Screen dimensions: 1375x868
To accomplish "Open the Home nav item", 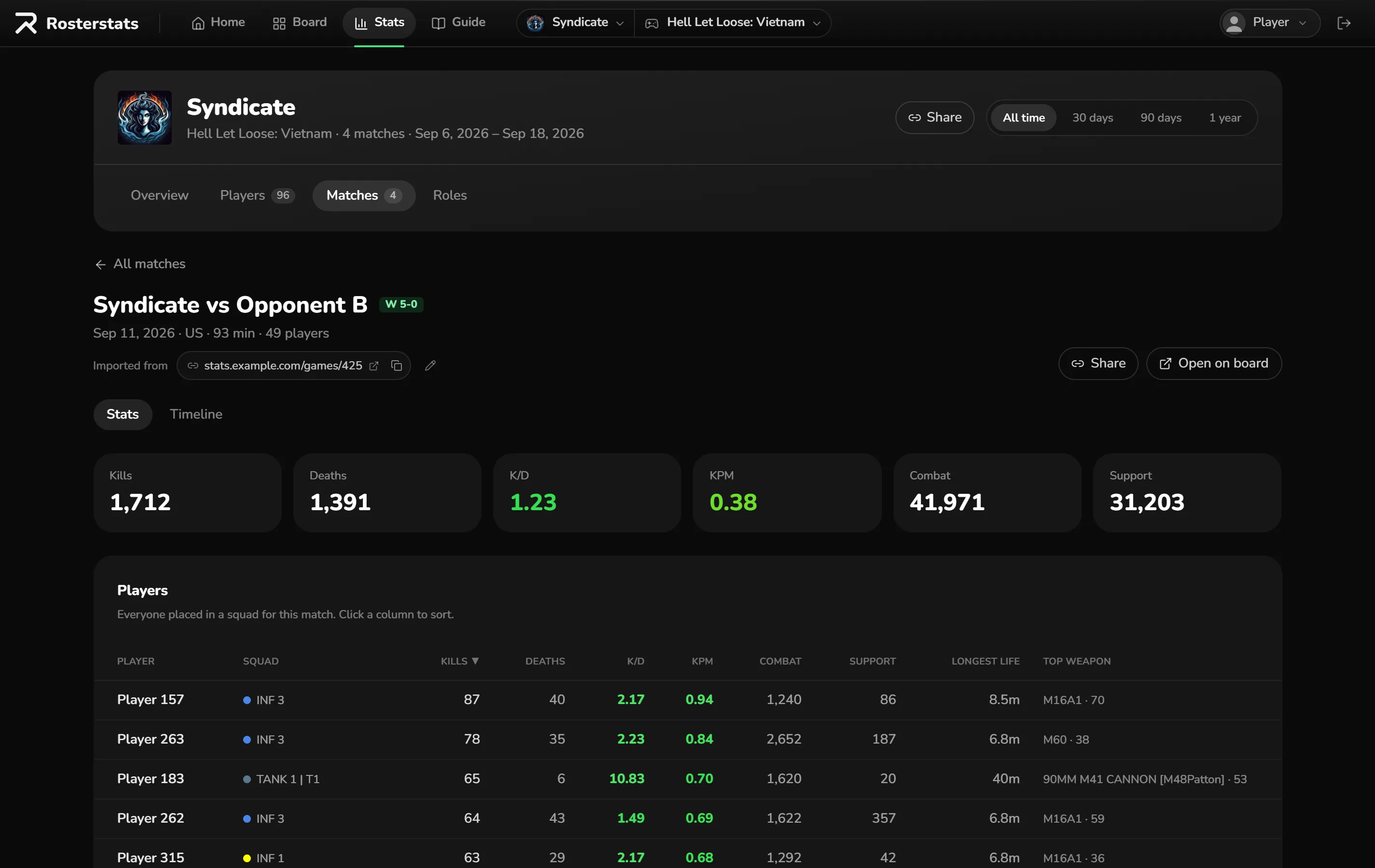I will (219, 22).
